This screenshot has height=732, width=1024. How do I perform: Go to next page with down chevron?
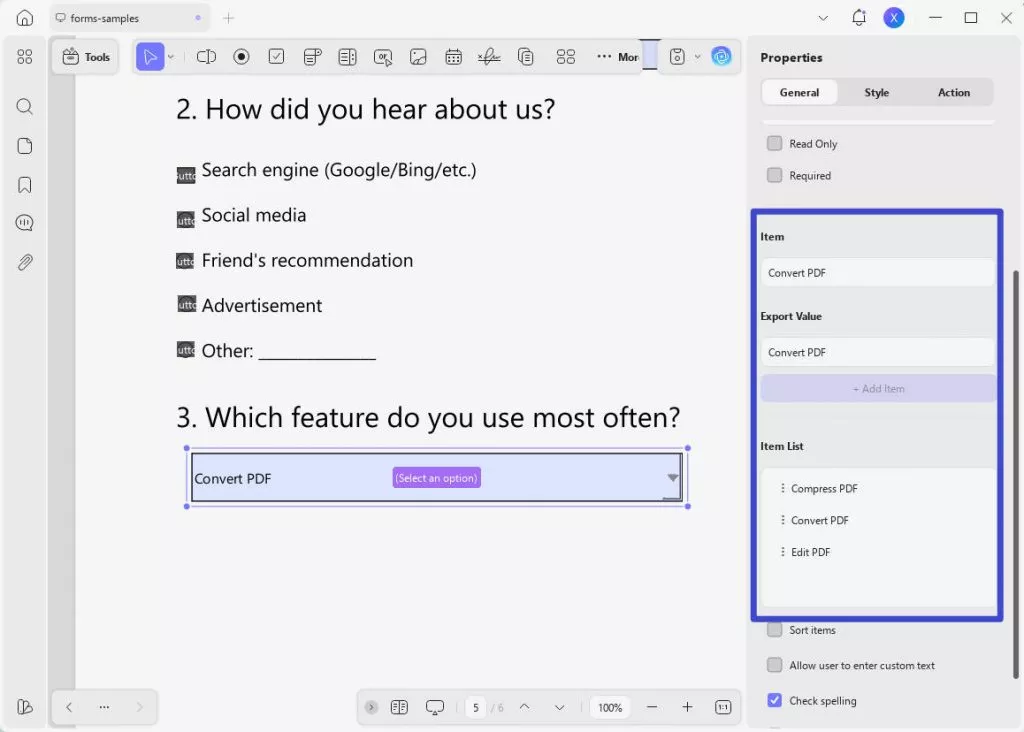click(560, 707)
